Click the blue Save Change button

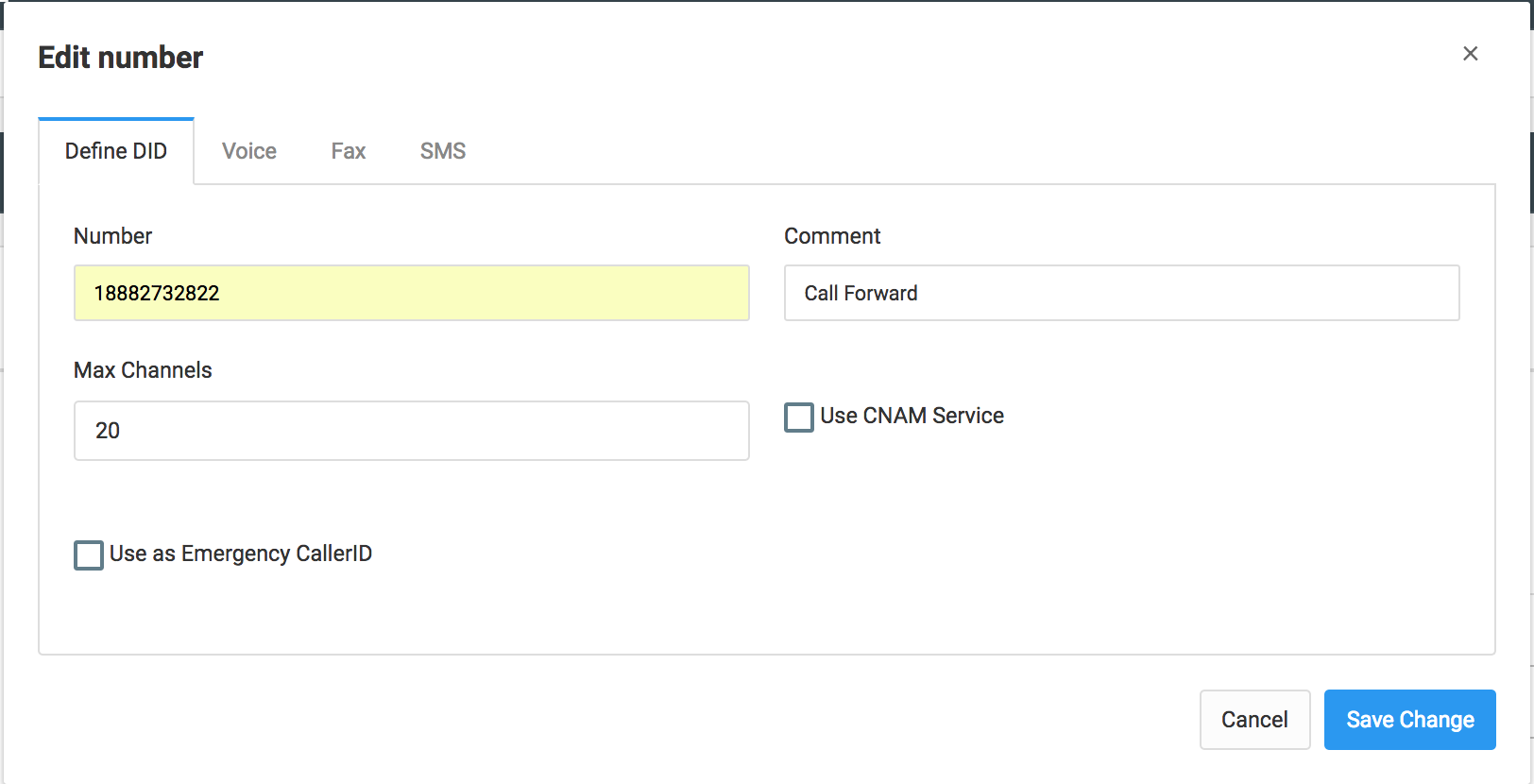1409,720
